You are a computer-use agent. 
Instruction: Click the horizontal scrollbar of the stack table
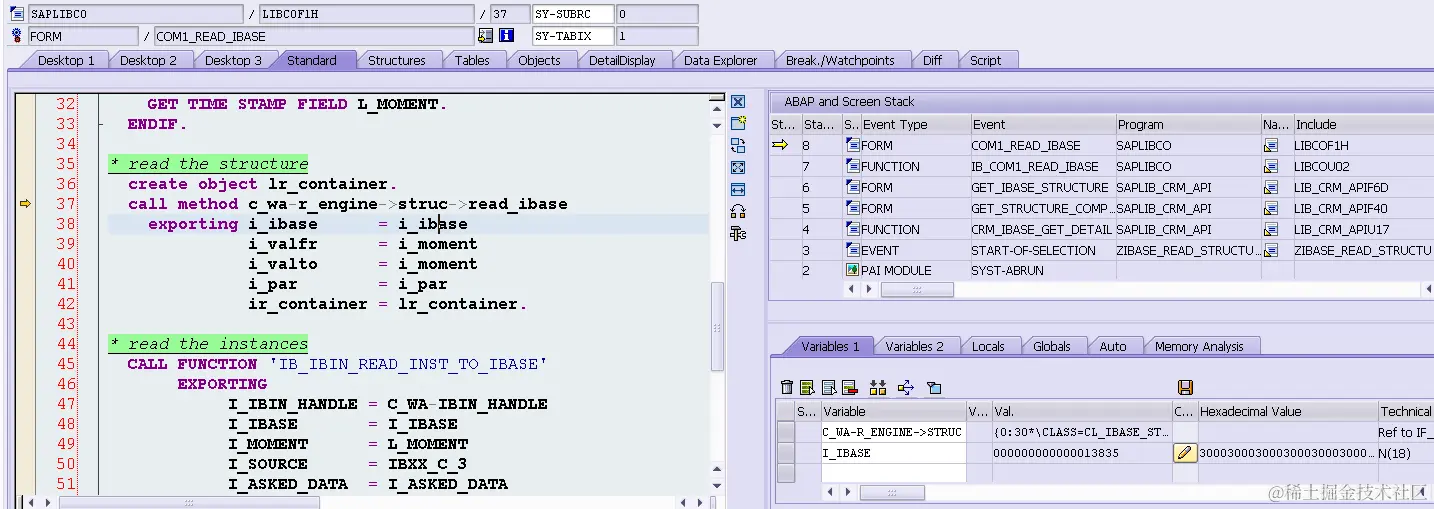pos(917,289)
